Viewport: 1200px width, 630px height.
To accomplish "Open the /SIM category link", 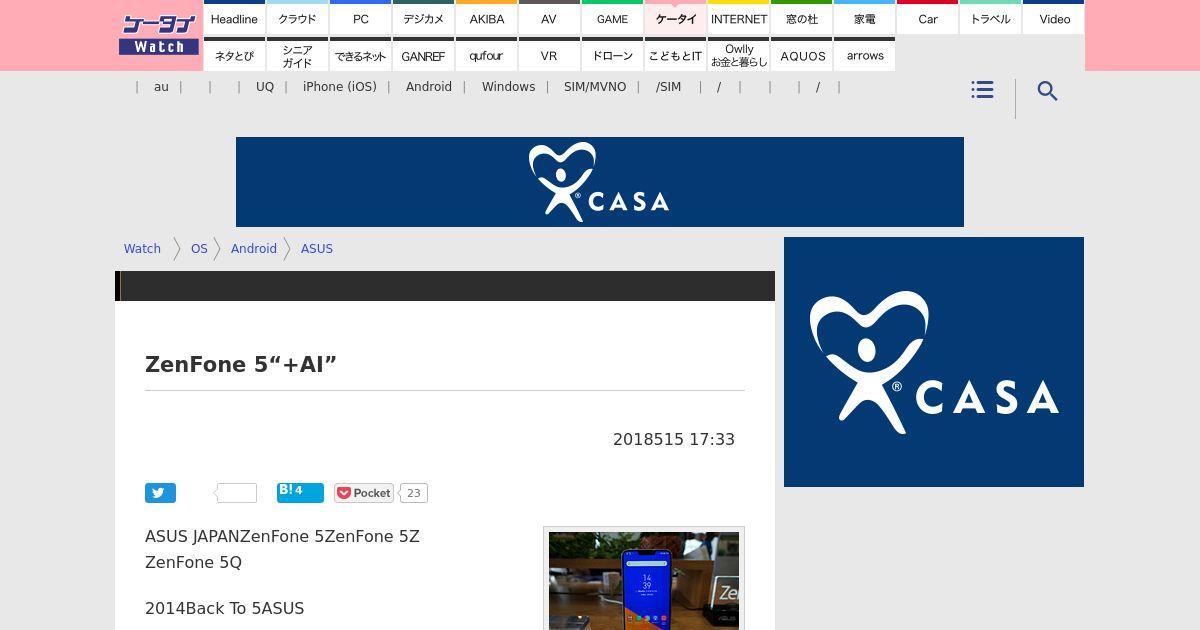I will (x=669, y=87).
